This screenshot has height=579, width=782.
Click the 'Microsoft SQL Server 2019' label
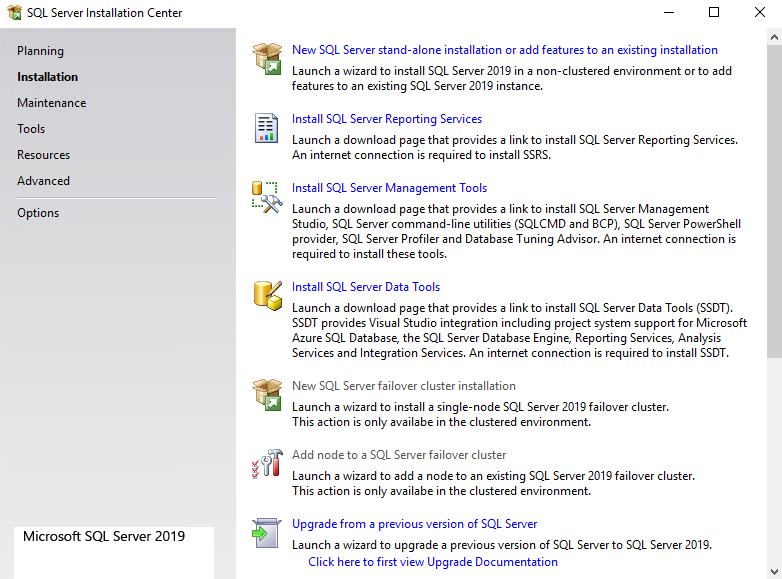[104, 536]
